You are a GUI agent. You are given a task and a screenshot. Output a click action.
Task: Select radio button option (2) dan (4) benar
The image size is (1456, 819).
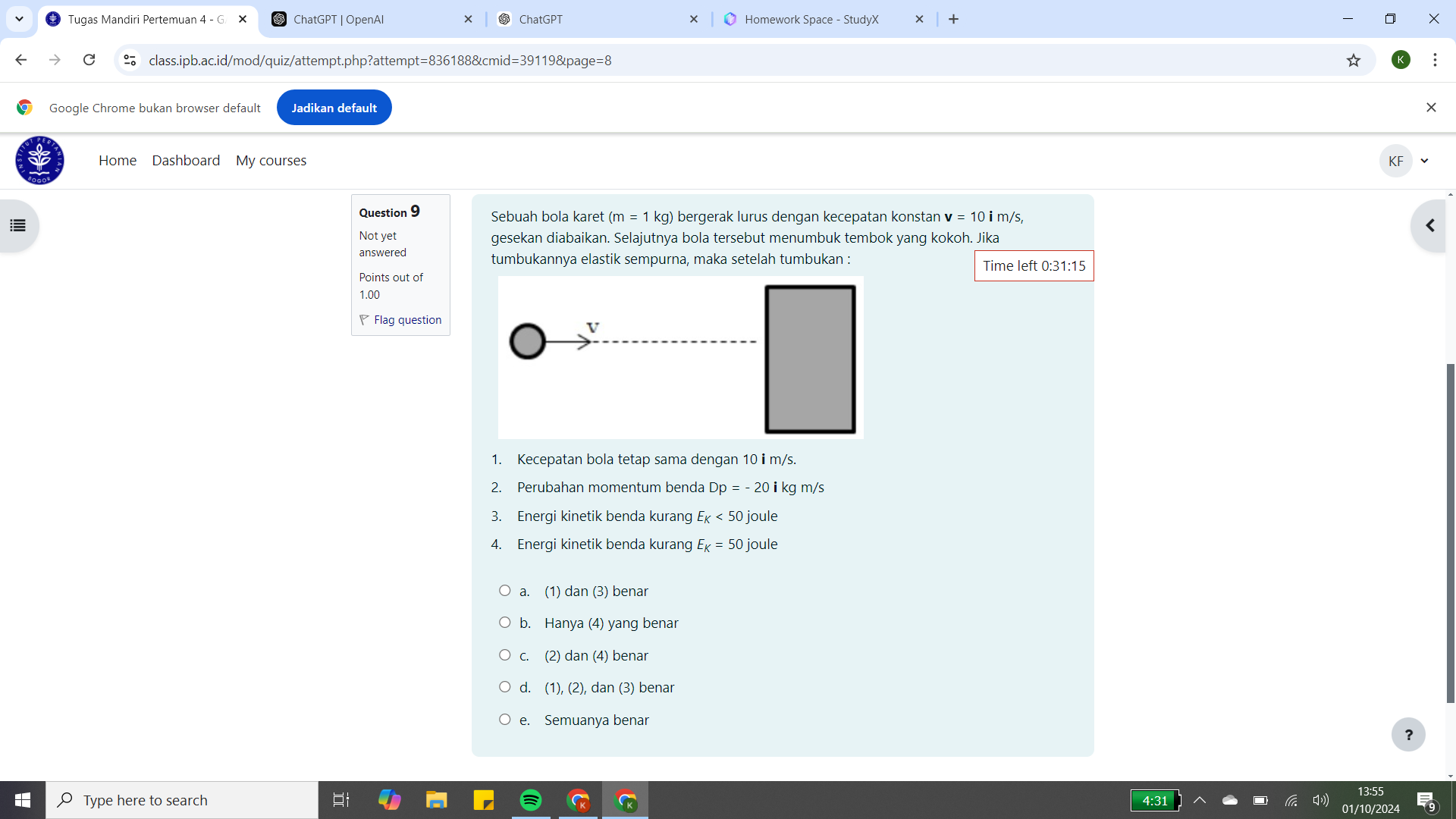pyautogui.click(x=505, y=655)
